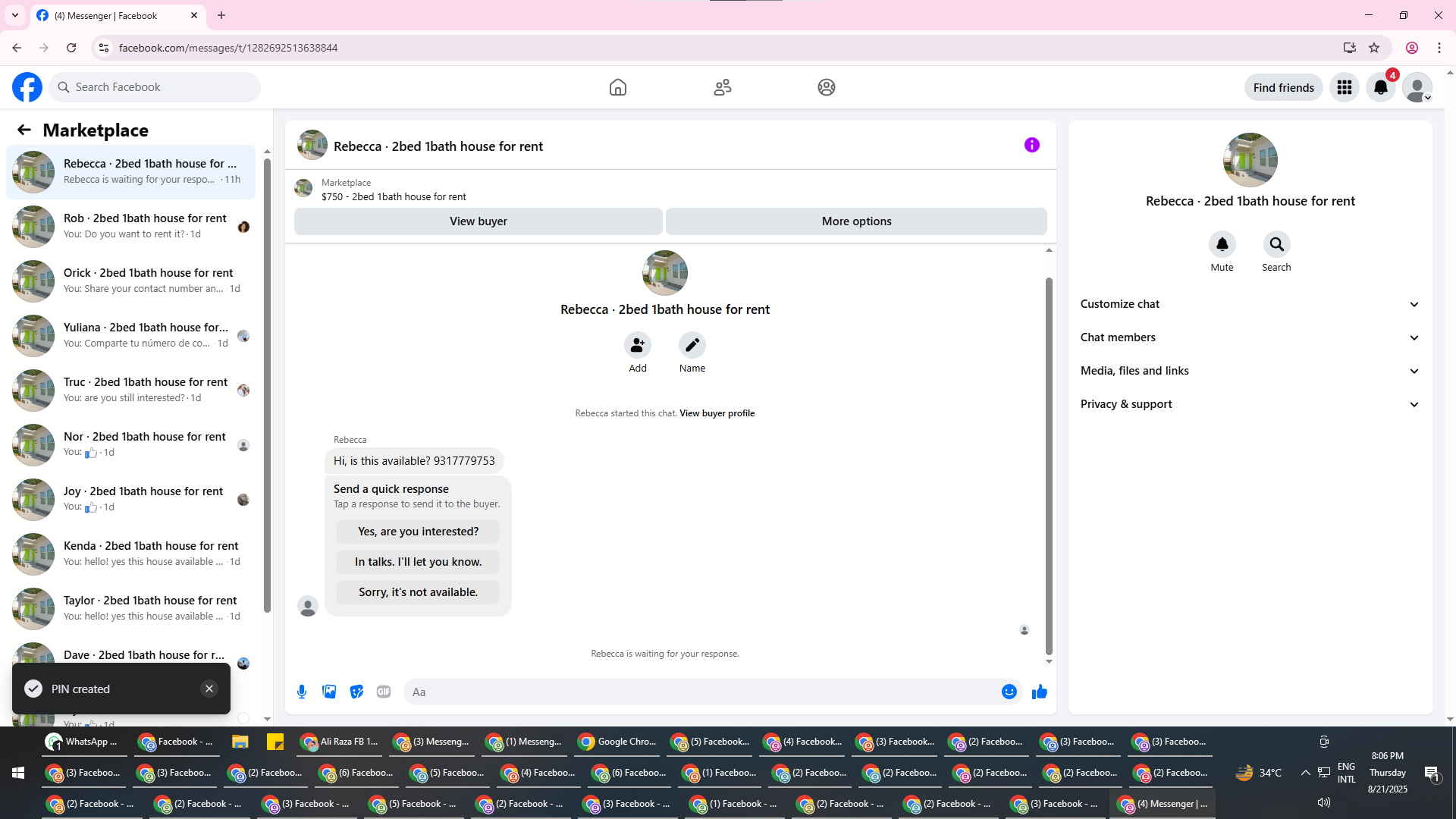
Task: Open the sticker picker icon
Action: tap(356, 692)
